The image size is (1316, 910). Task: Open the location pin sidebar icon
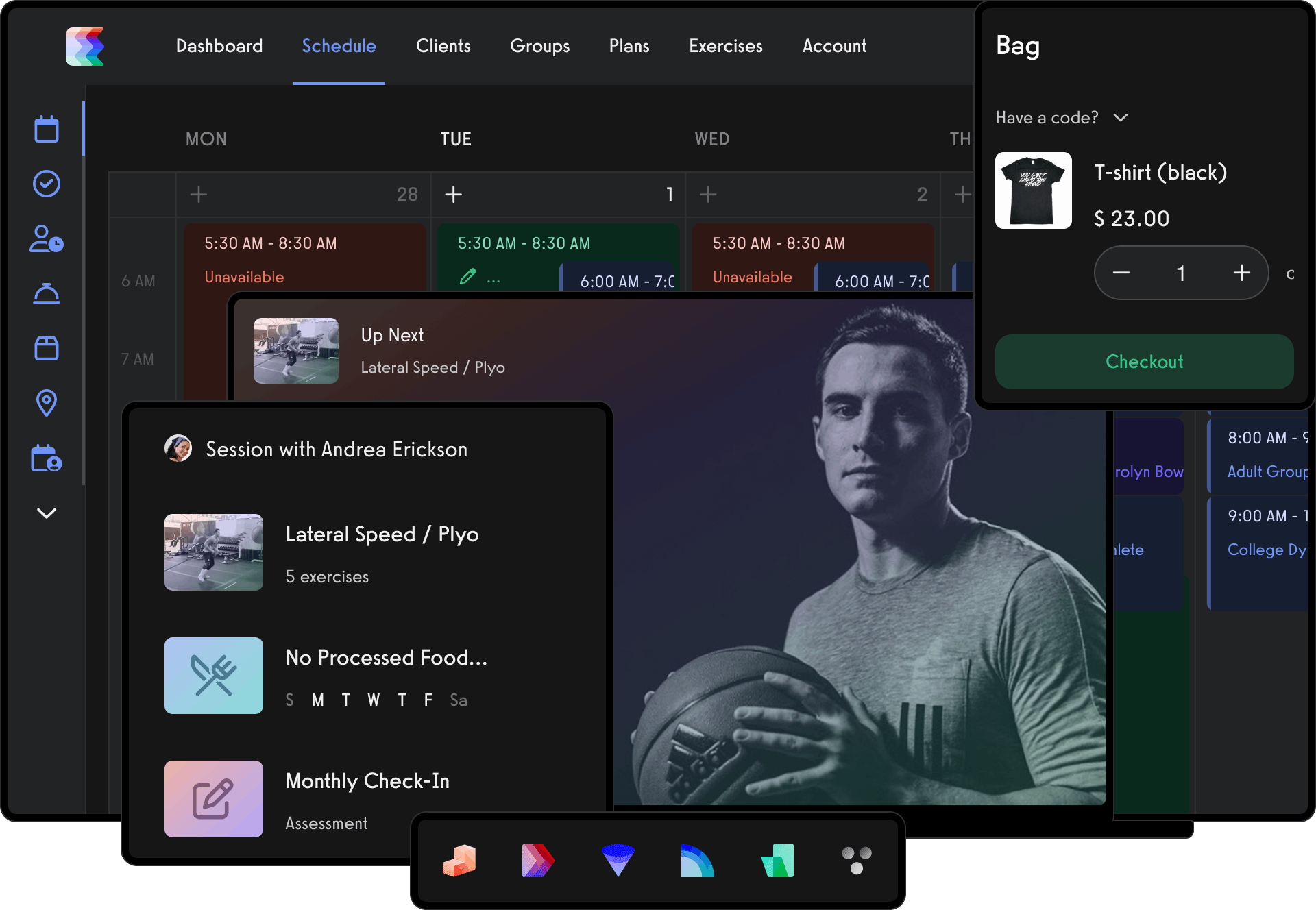(47, 403)
